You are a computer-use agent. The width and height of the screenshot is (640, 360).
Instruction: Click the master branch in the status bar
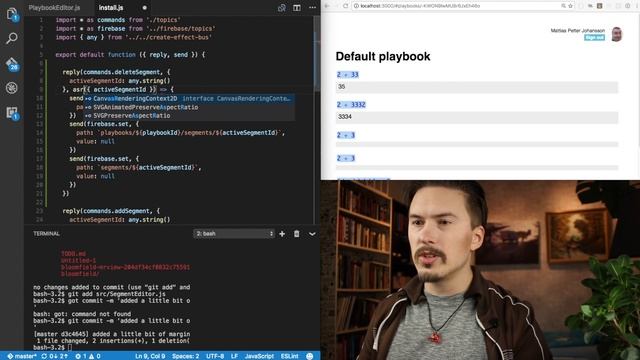22,356
